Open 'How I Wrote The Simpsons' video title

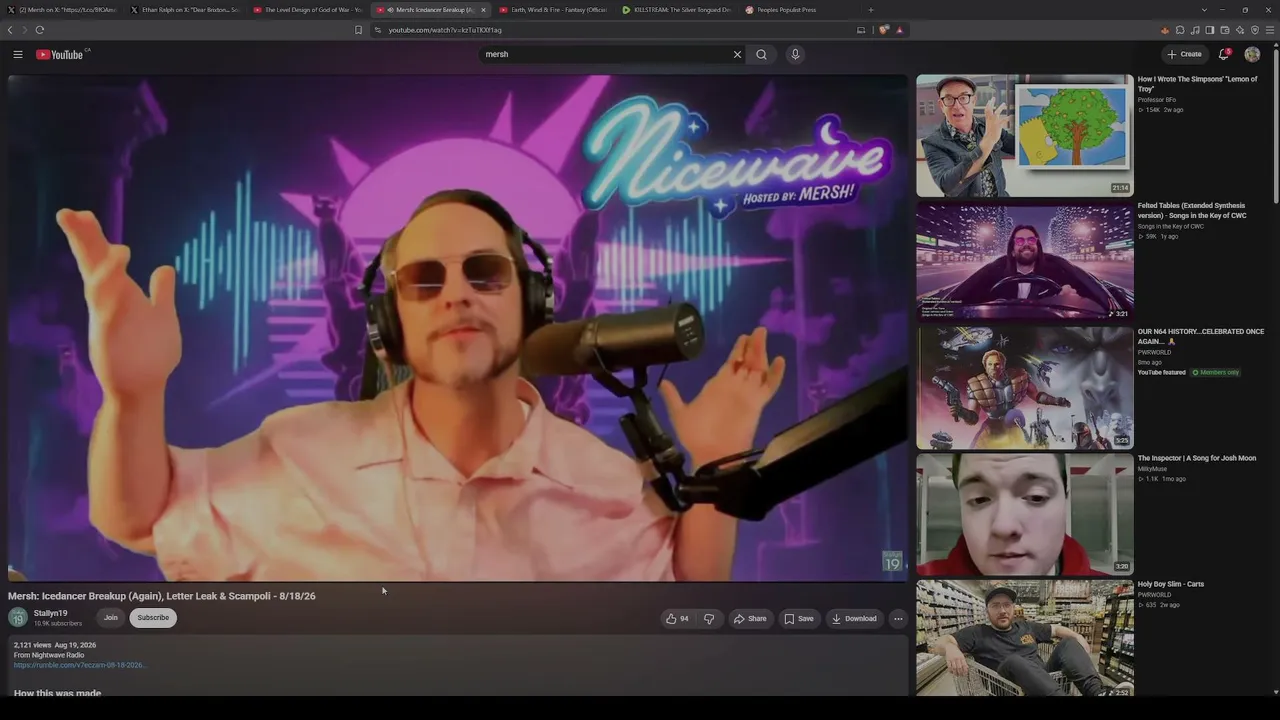1197,84
